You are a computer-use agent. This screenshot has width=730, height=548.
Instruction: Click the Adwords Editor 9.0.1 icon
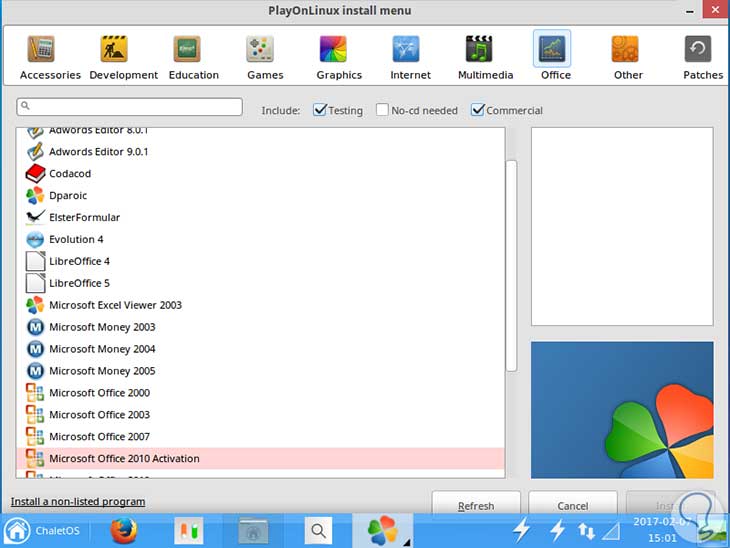tap(35, 152)
